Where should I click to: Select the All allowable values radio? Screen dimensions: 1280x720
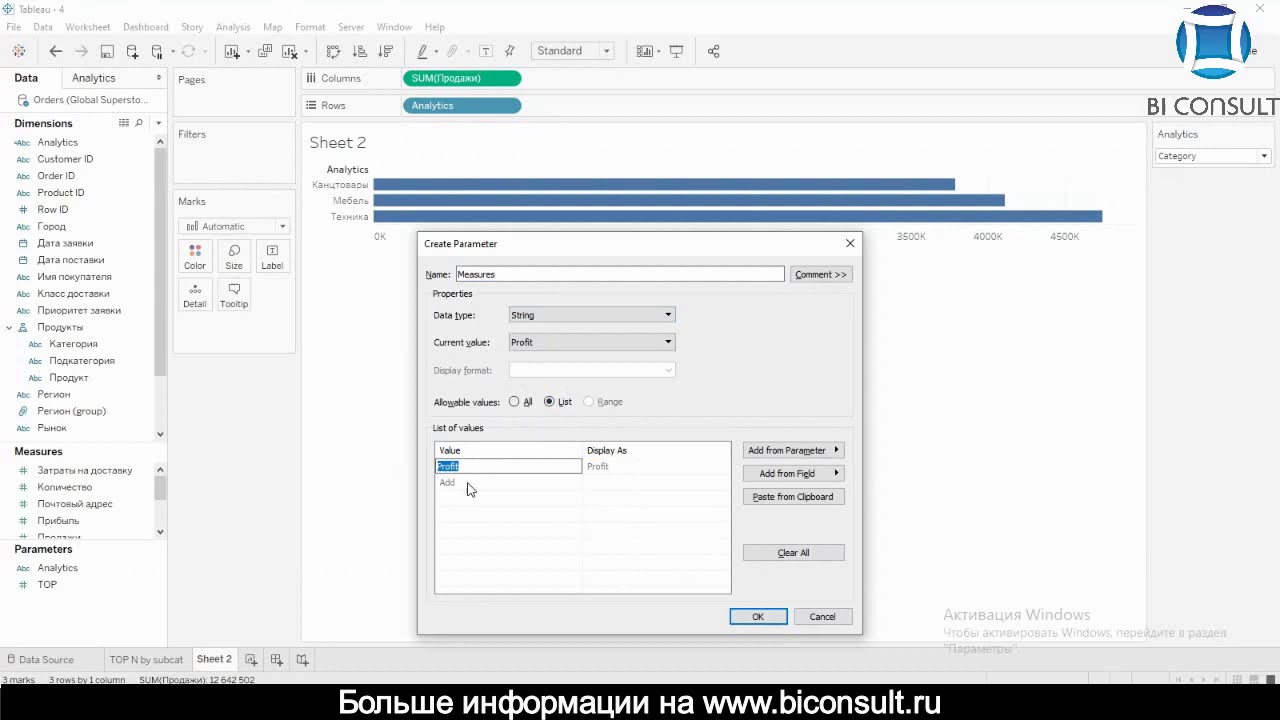pos(514,402)
